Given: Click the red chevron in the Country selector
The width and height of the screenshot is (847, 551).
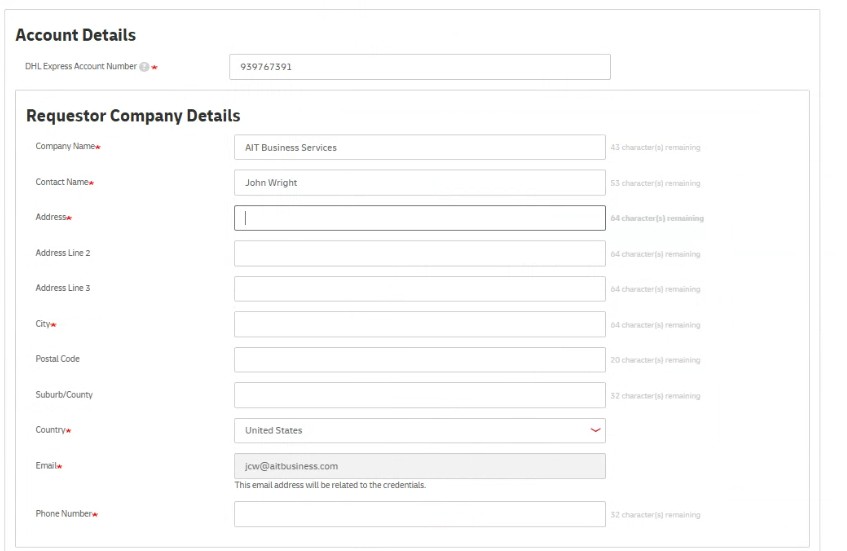Looking at the screenshot, I should [x=596, y=431].
